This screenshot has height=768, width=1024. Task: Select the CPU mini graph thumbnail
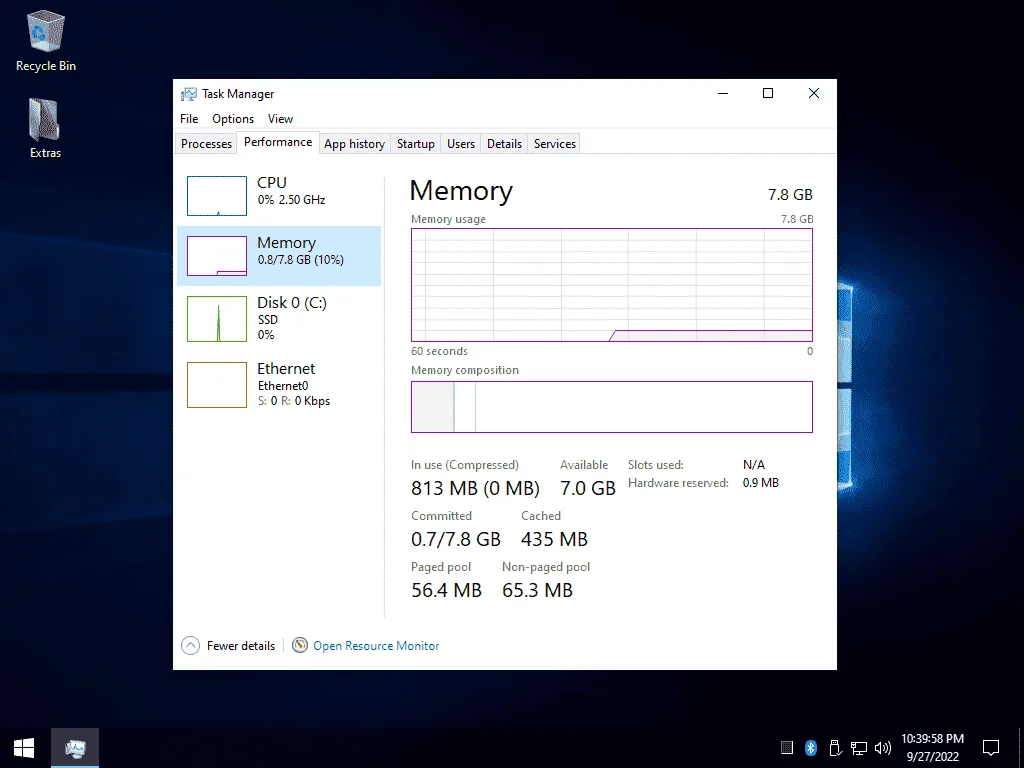(217, 195)
